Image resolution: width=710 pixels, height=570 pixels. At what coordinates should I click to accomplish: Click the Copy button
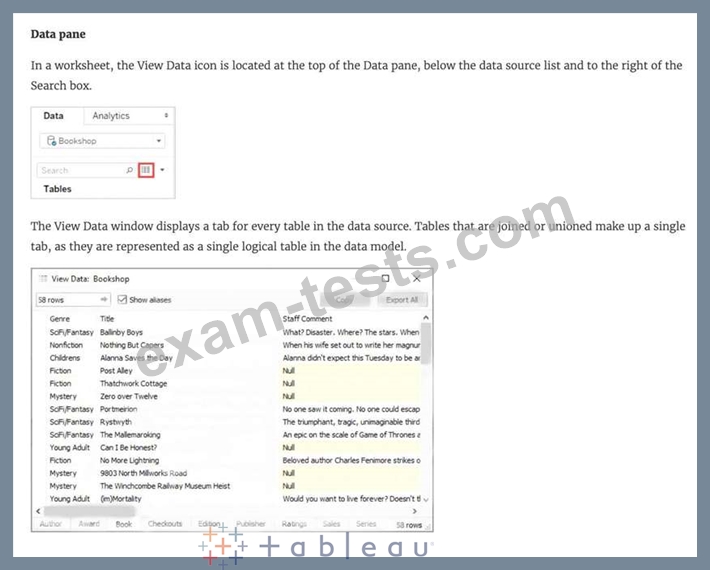tap(345, 300)
